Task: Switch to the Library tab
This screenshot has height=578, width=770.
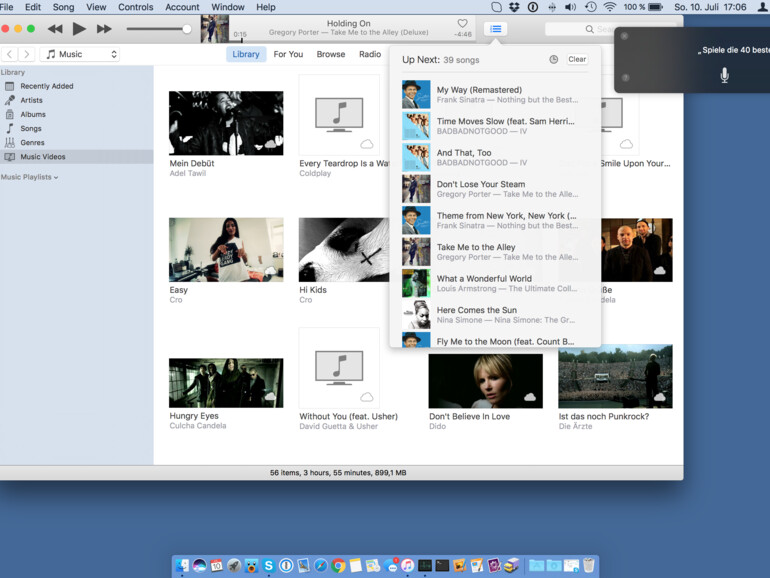Action: click(246, 54)
